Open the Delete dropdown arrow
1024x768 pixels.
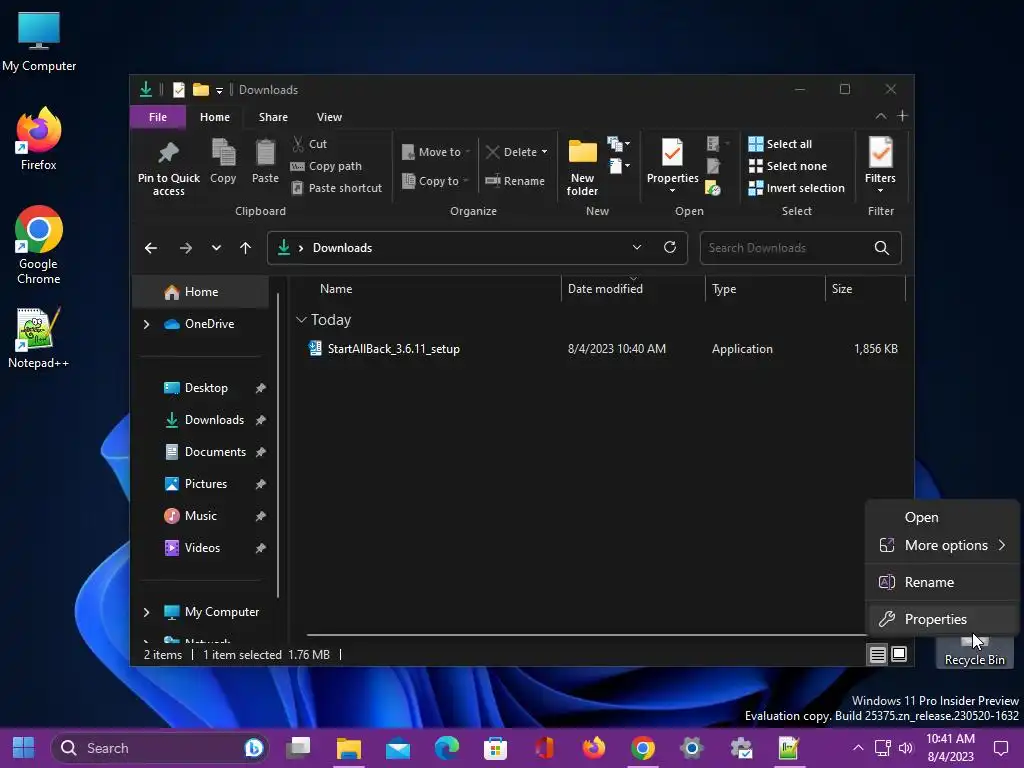pyautogui.click(x=544, y=152)
